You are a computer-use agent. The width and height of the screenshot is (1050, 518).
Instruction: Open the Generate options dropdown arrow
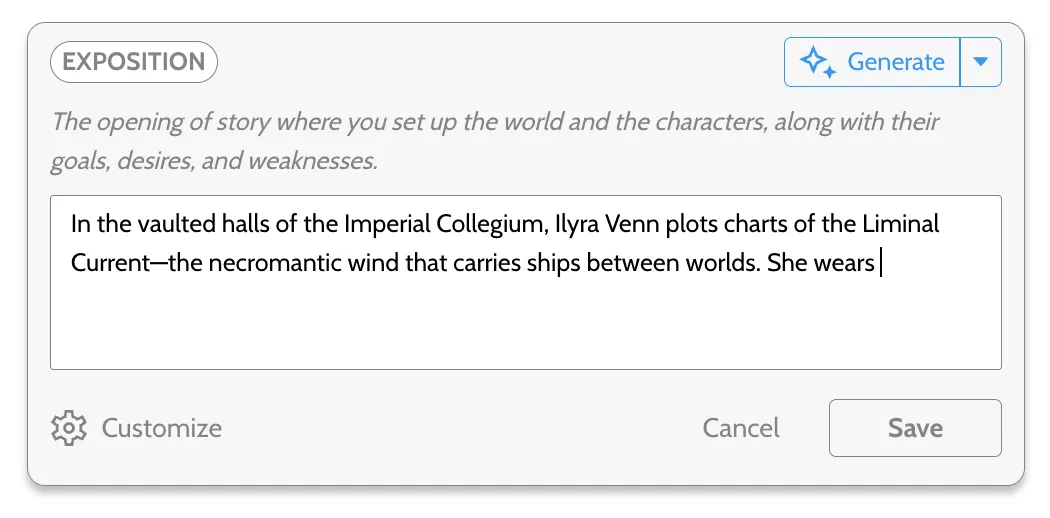pos(981,63)
